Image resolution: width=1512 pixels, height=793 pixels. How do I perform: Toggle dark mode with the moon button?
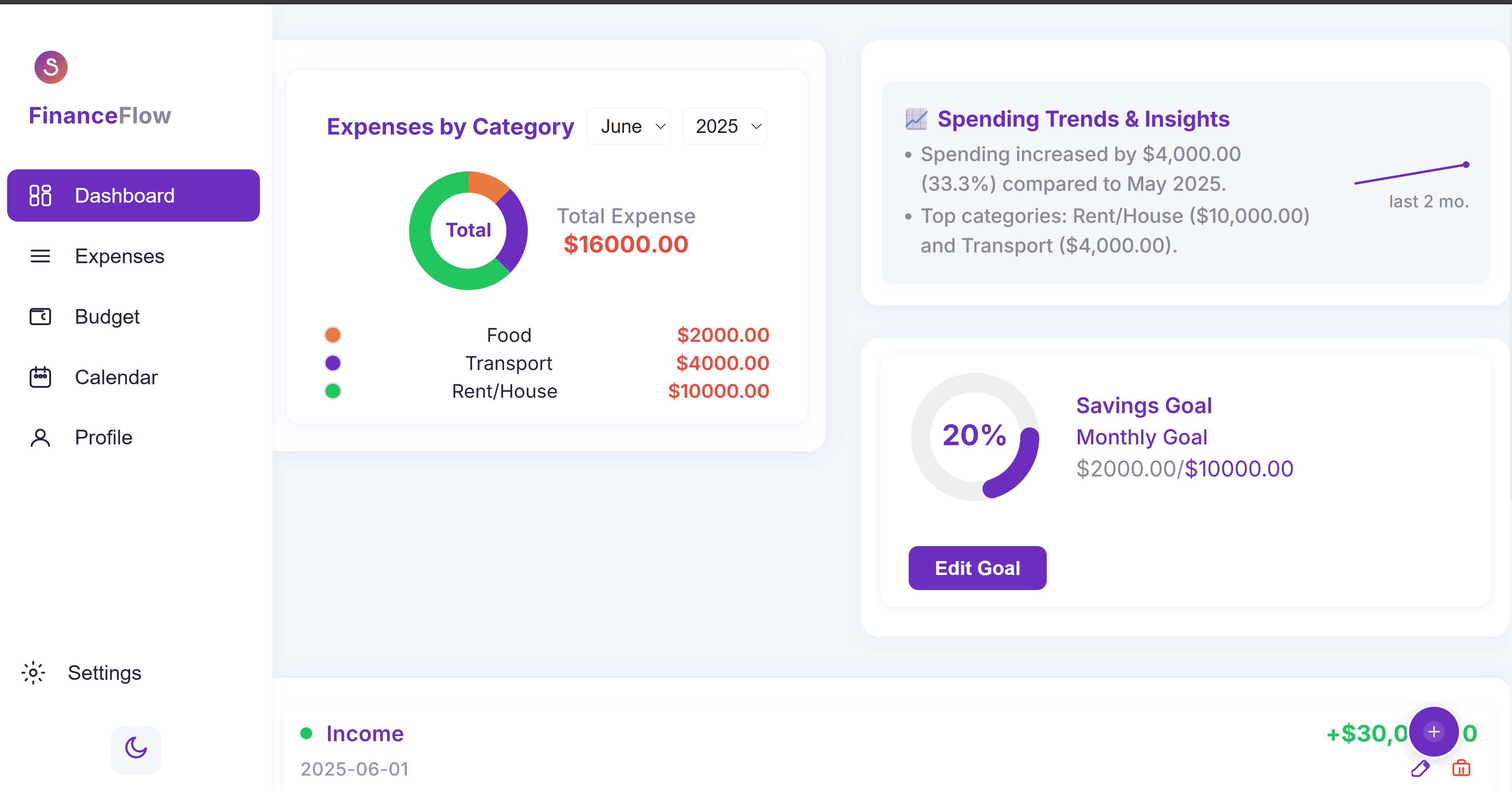pyautogui.click(x=136, y=748)
